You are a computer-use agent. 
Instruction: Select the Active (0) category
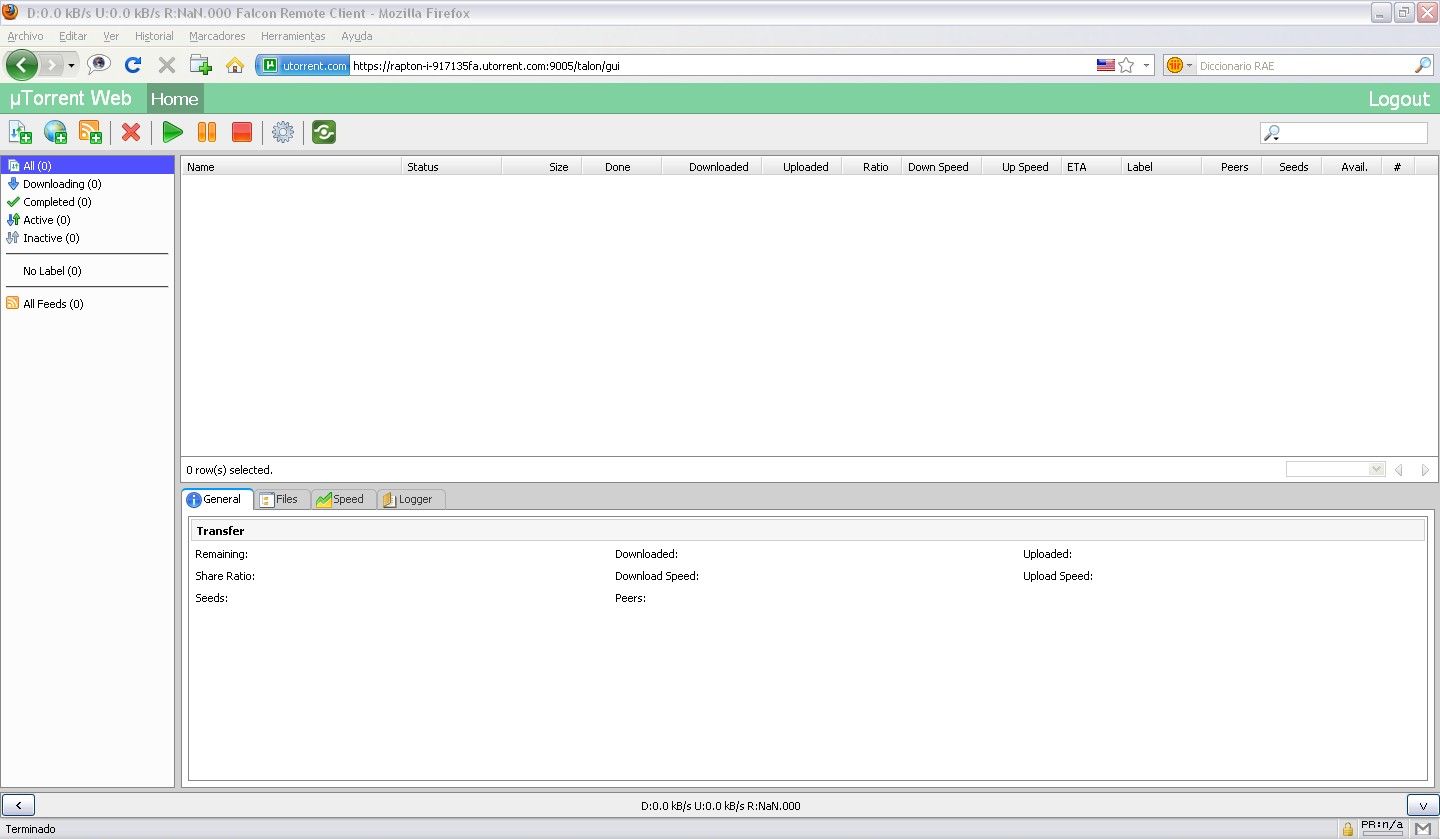click(88, 220)
